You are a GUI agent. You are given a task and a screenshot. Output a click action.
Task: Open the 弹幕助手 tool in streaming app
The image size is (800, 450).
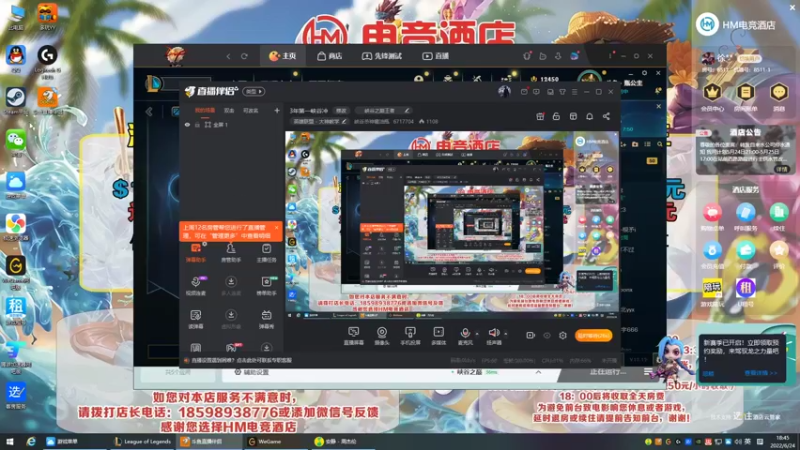[x=195, y=253]
